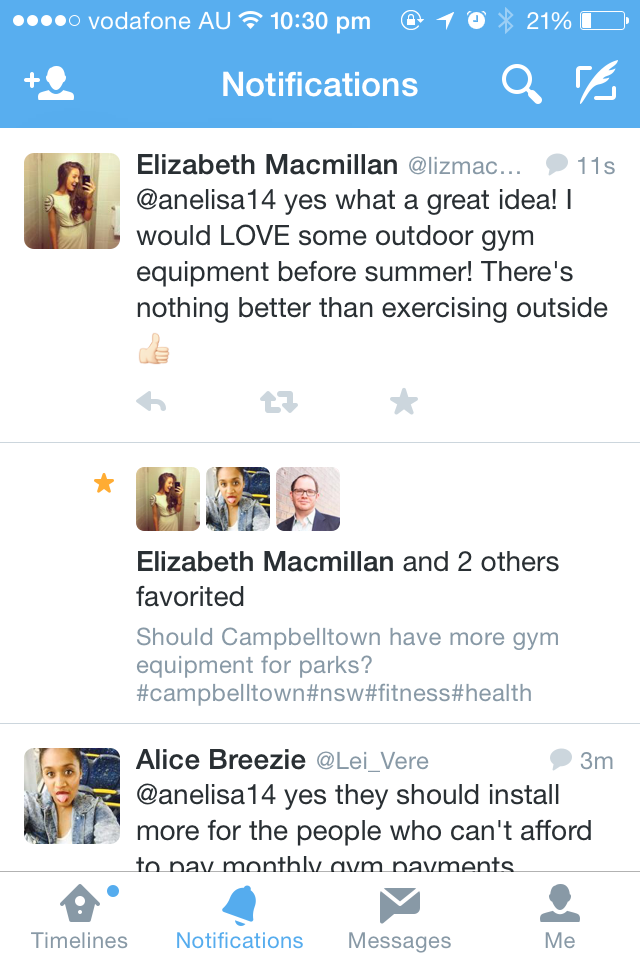640x960 pixels.
Task: Open middle favoriter's small avatar
Action: coord(238,499)
